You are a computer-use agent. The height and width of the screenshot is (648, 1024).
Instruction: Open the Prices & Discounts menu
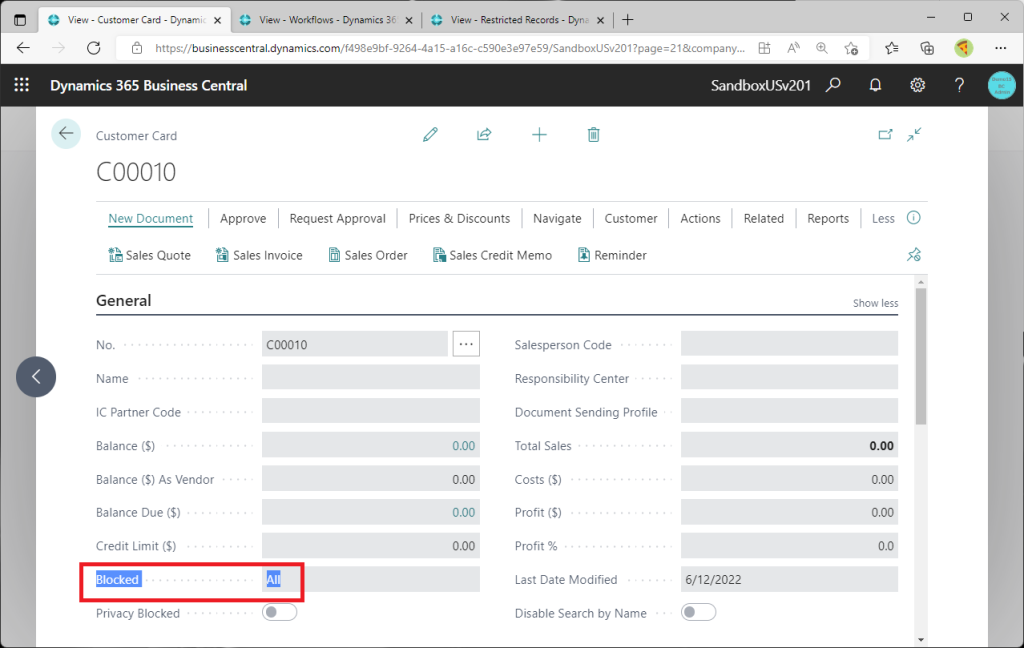point(459,218)
